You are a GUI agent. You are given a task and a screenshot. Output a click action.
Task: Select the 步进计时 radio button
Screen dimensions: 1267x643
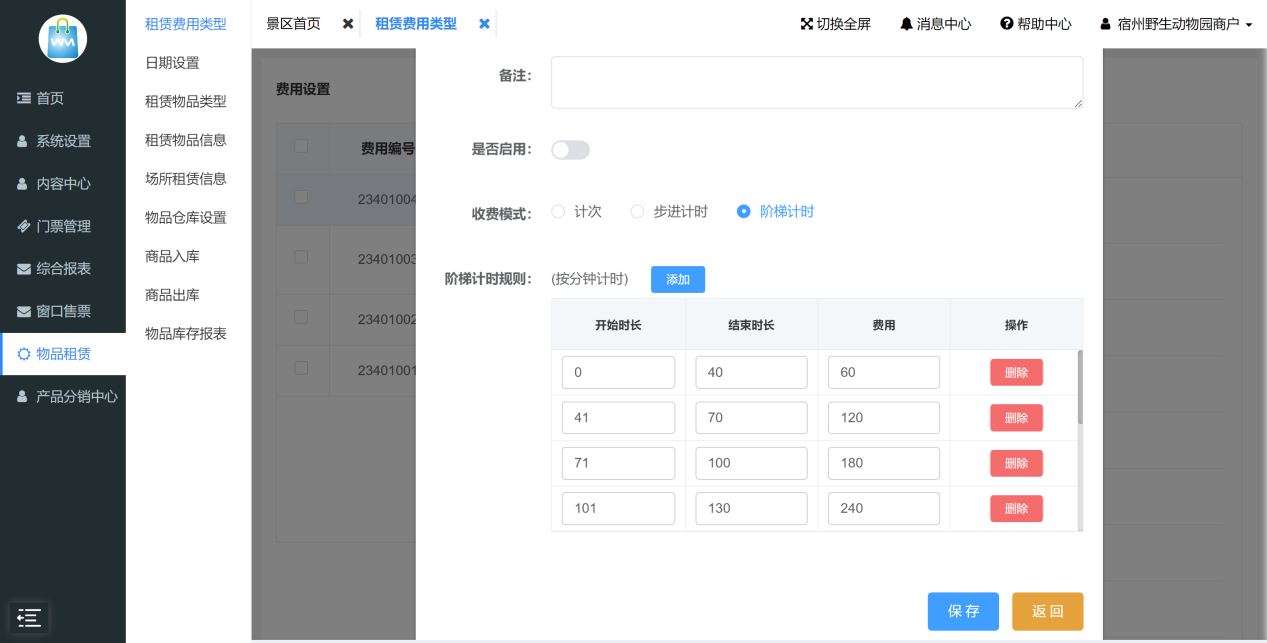[637, 212]
